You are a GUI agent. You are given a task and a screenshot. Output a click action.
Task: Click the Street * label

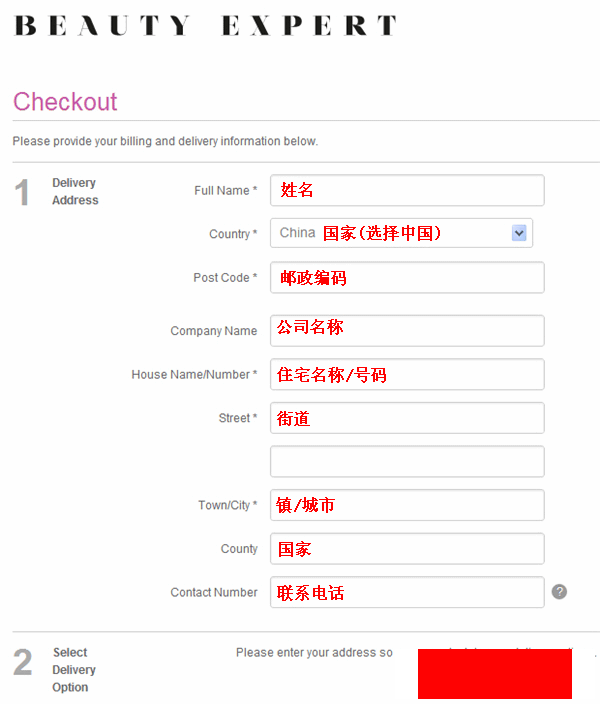pos(238,418)
